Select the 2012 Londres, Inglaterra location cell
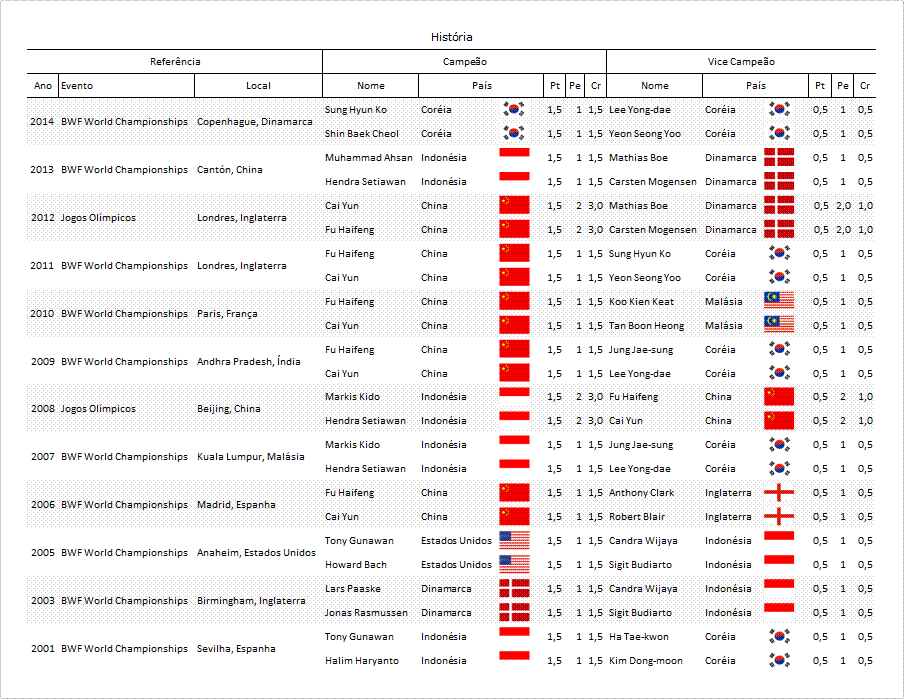 click(x=242, y=217)
